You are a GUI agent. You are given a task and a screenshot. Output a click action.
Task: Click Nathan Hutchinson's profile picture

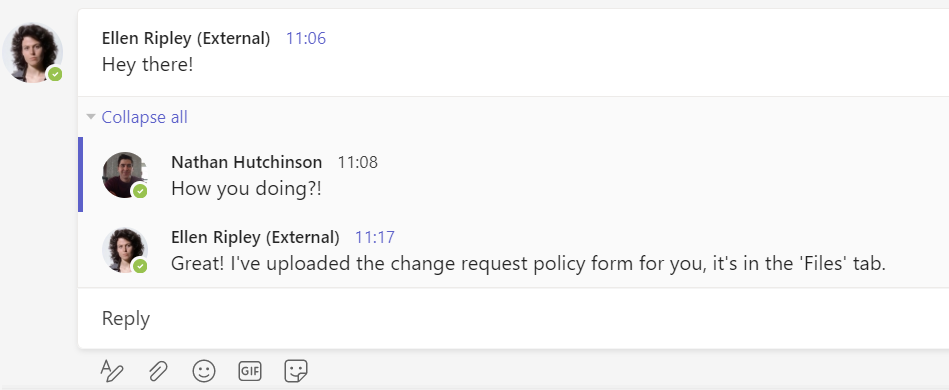[x=125, y=175]
